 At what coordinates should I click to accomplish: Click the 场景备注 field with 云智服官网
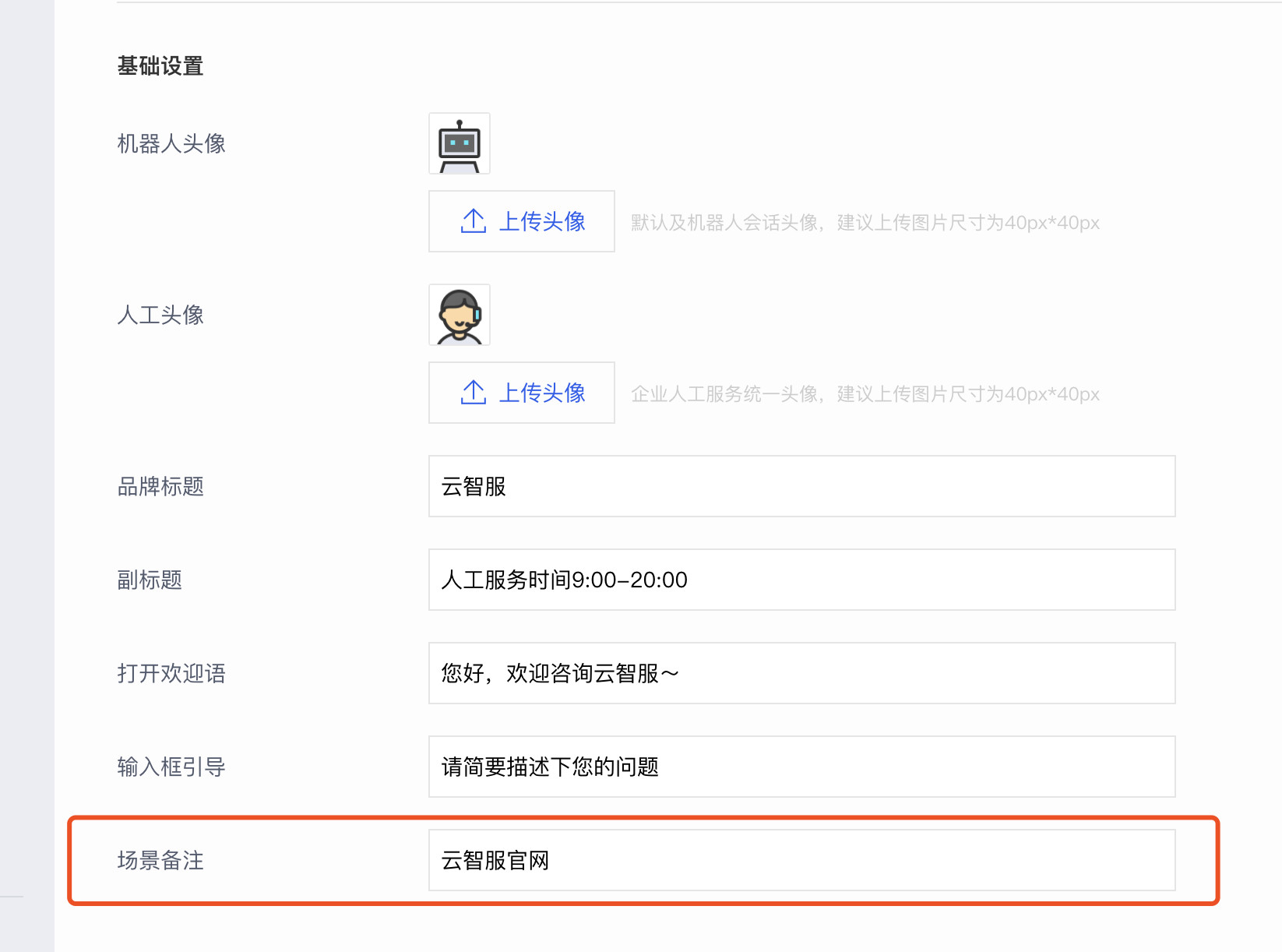[802, 860]
